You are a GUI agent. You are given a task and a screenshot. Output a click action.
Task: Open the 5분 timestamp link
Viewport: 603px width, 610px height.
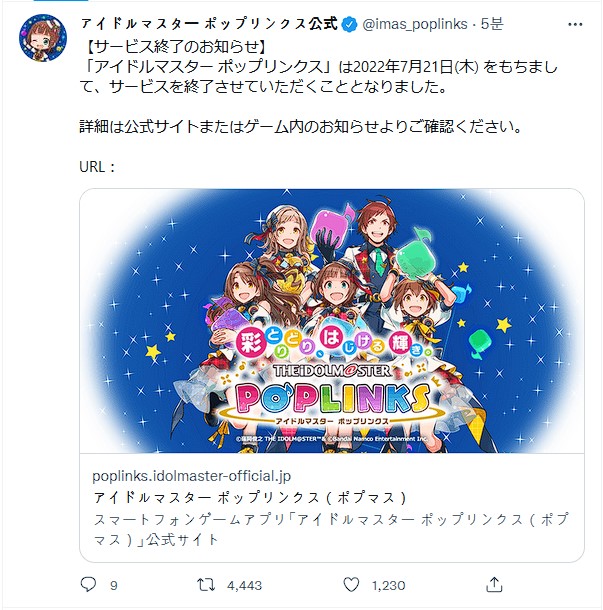[x=492, y=24]
